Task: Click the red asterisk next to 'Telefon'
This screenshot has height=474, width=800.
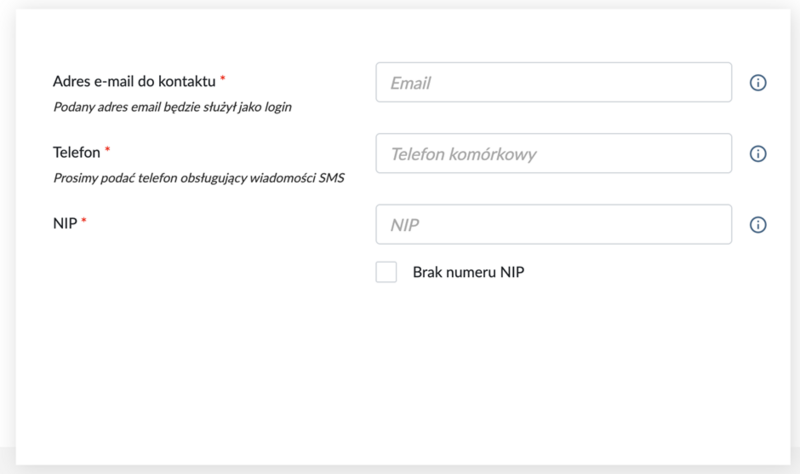Action: pyautogui.click(x=108, y=151)
